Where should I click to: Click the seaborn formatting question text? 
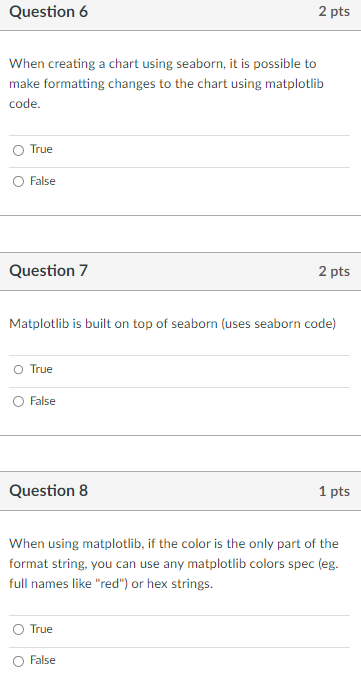(166, 84)
